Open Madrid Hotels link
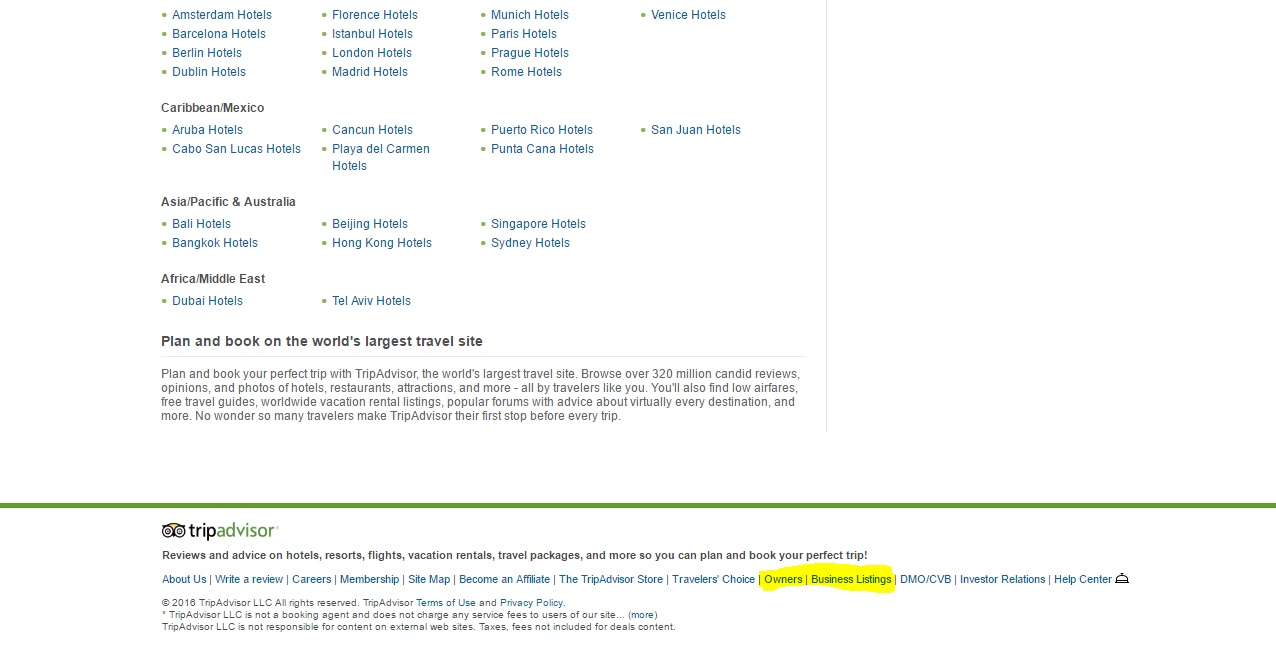 370,72
